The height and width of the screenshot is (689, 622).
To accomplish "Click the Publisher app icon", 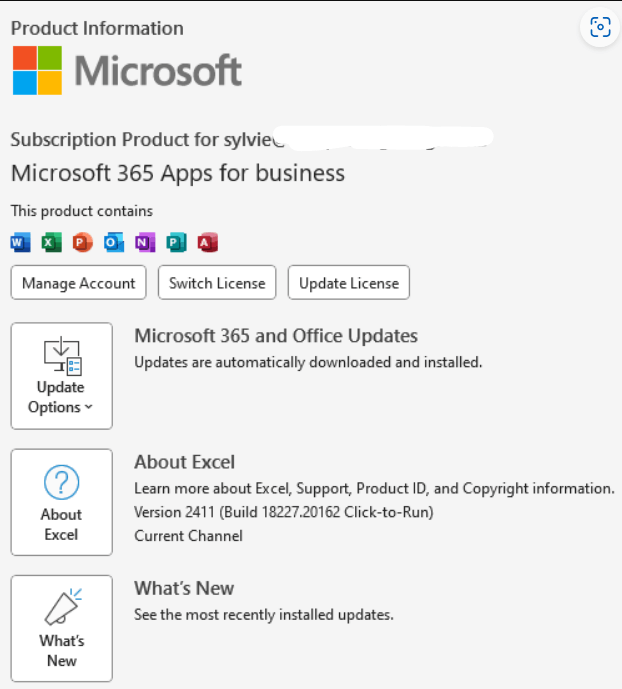I will pyautogui.click(x=176, y=242).
